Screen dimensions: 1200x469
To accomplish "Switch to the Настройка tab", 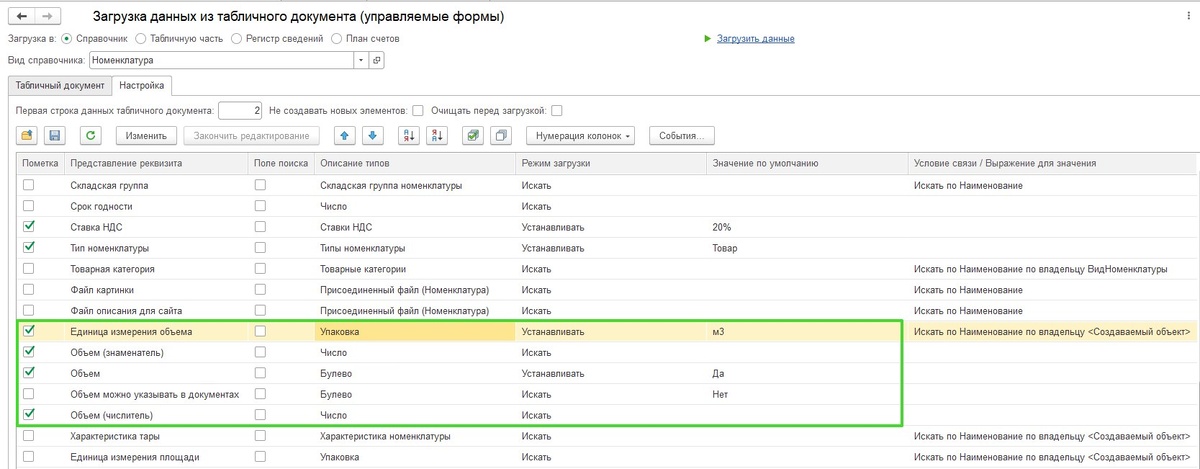I will click(142, 86).
